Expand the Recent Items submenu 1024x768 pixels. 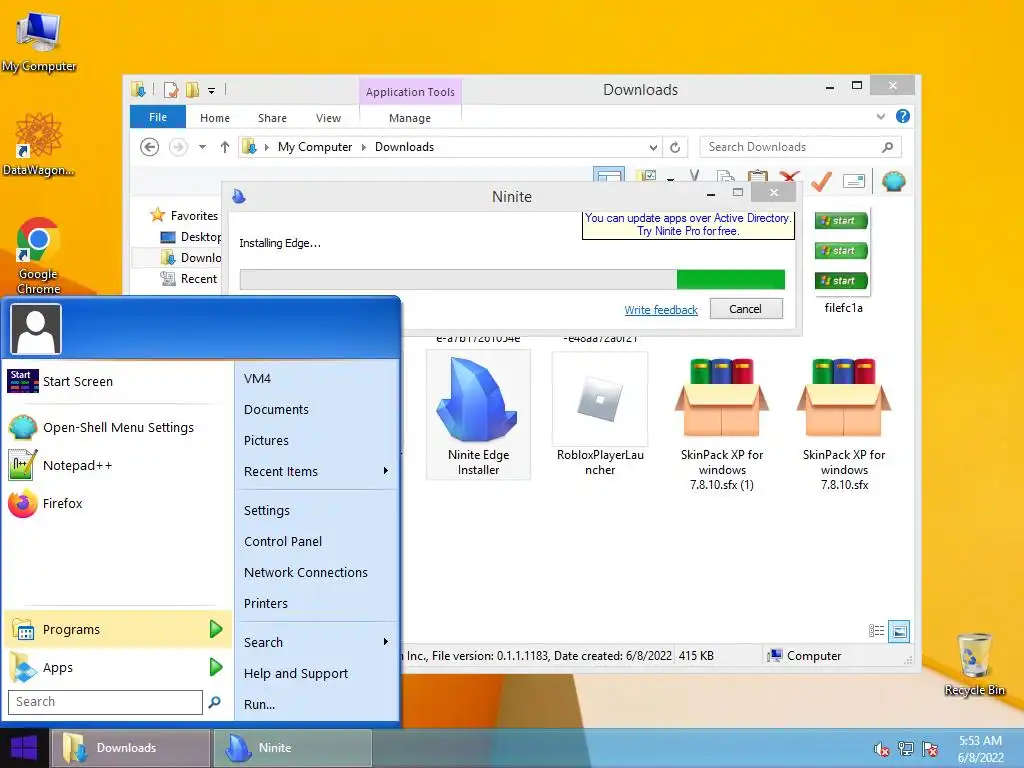coord(317,472)
